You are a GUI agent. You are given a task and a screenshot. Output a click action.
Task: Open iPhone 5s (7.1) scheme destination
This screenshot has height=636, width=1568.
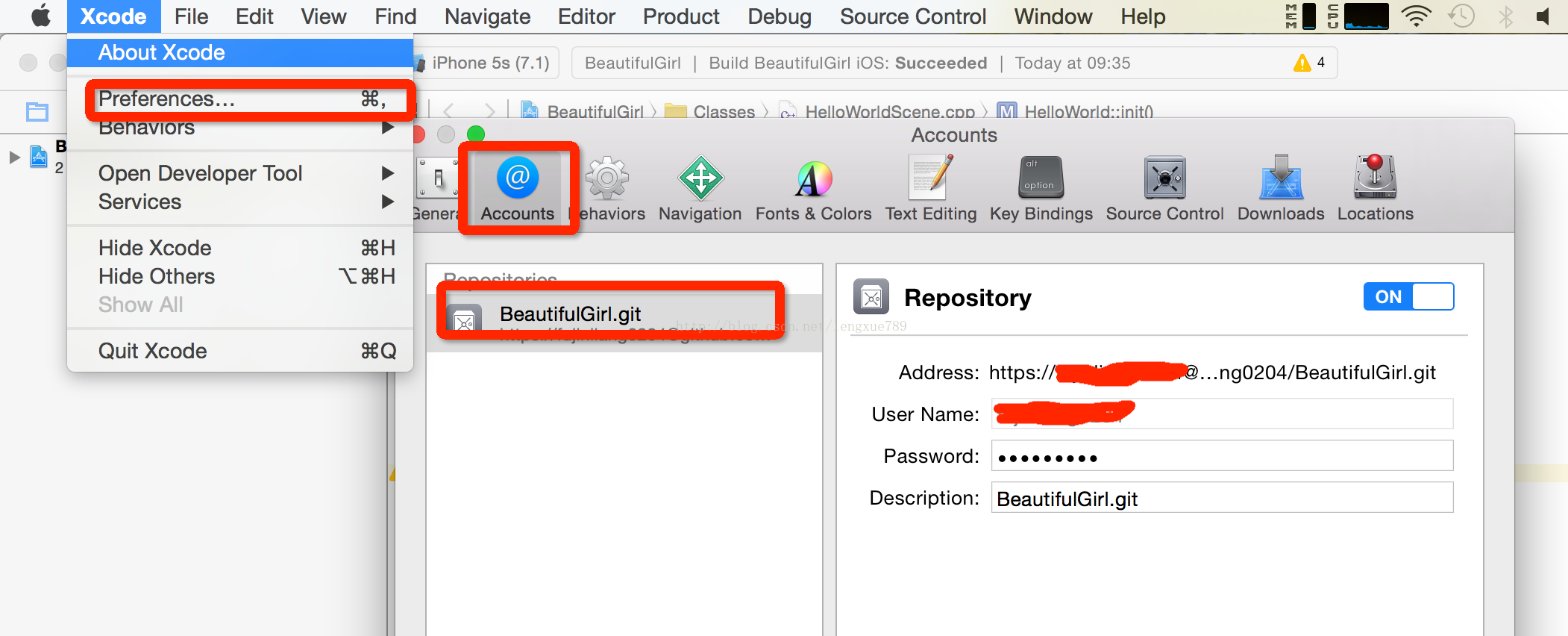489,63
